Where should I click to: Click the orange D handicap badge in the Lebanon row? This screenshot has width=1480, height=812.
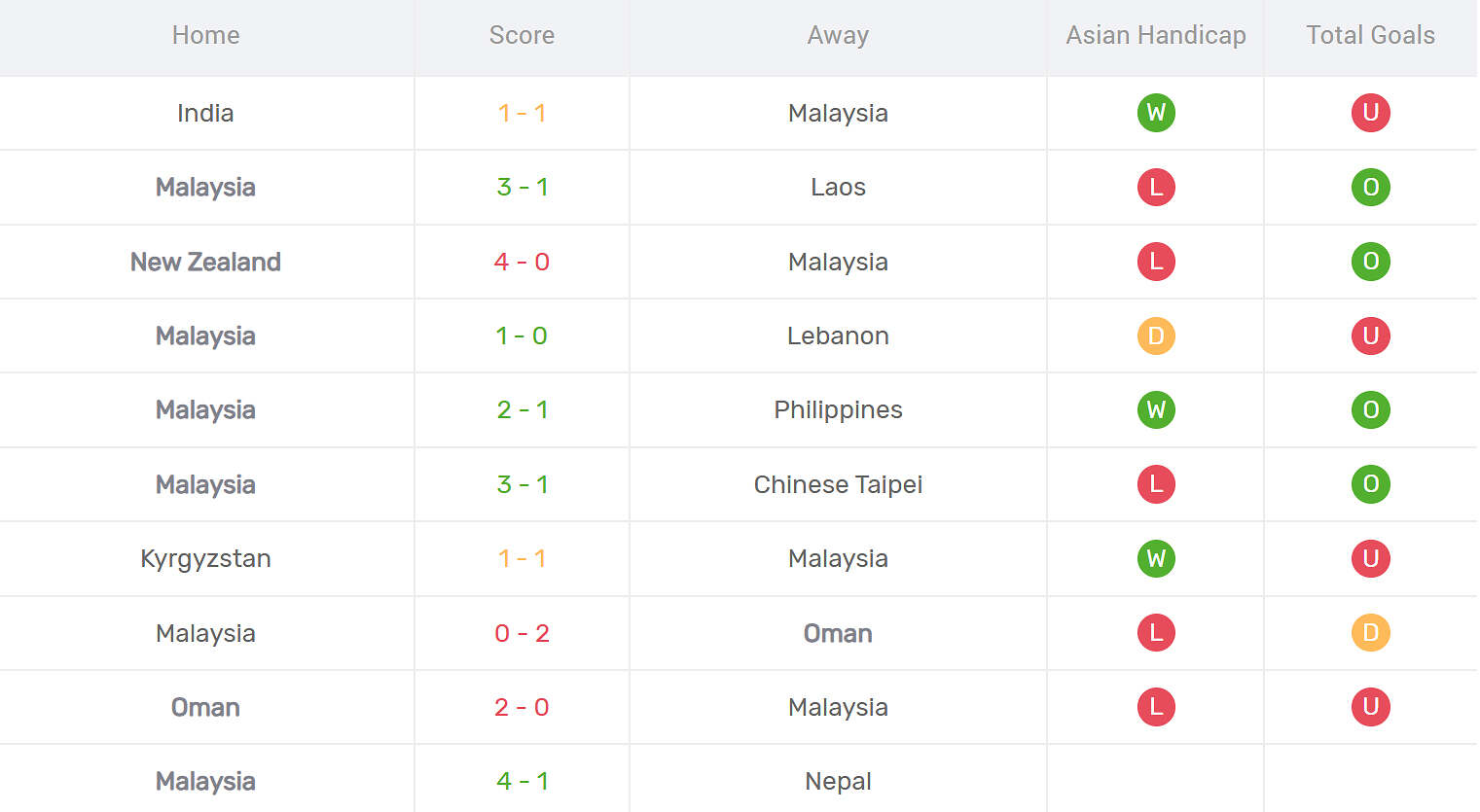pyautogui.click(x=1156, y=335)
